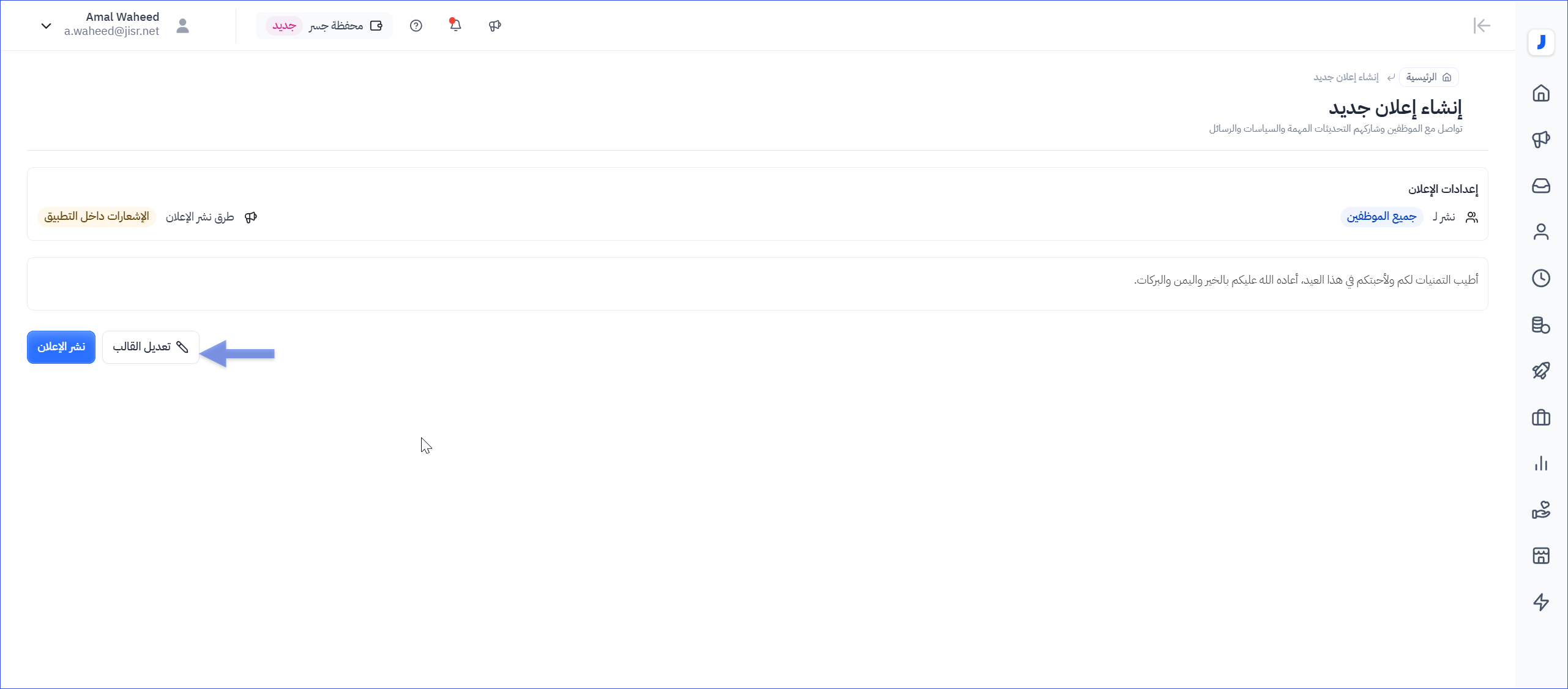Screen dimensions: 1568x689
Task: Open the rocket icon in sidebar
Action: (x=1540, y=371)
